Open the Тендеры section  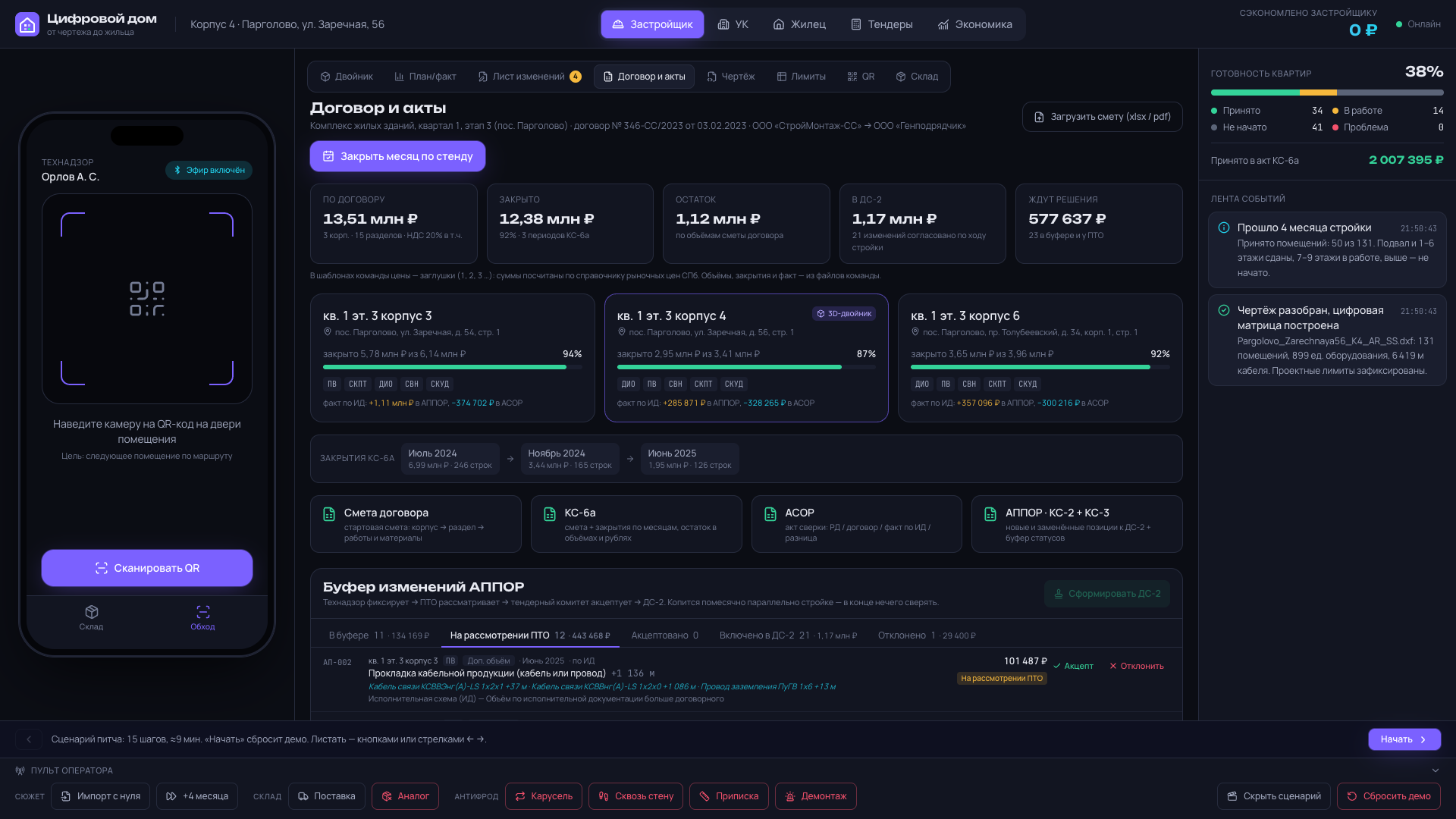882,24
